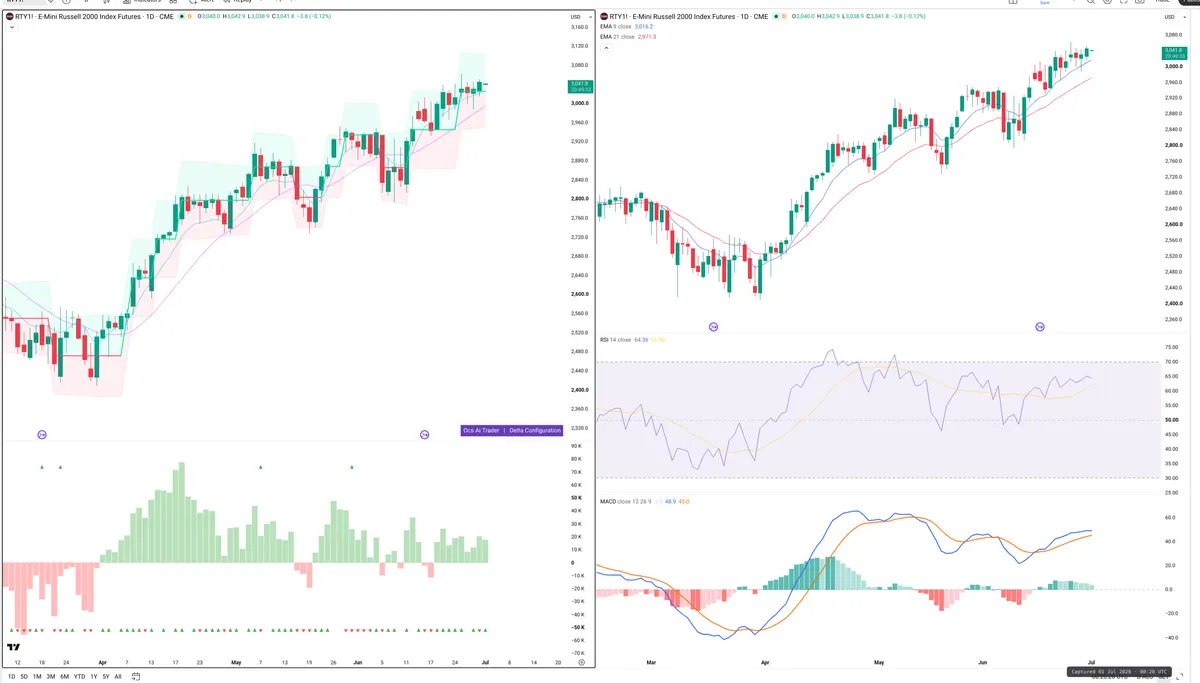This screenshot has width=1200, height=683.
Task: Click the 30.00 label on RSI axis
Action: coord(1171,478)
